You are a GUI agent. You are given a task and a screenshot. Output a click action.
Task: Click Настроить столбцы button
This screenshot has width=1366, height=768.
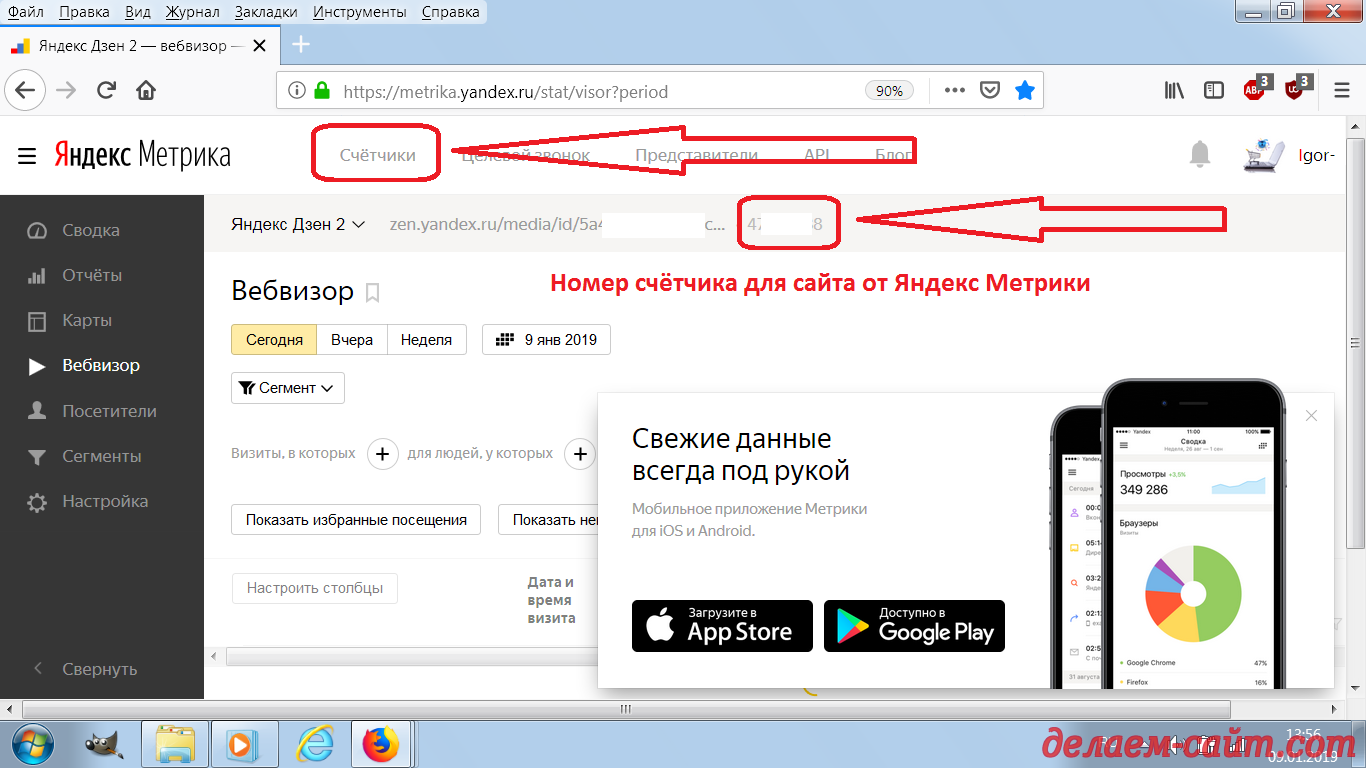[x=315, y=588]
